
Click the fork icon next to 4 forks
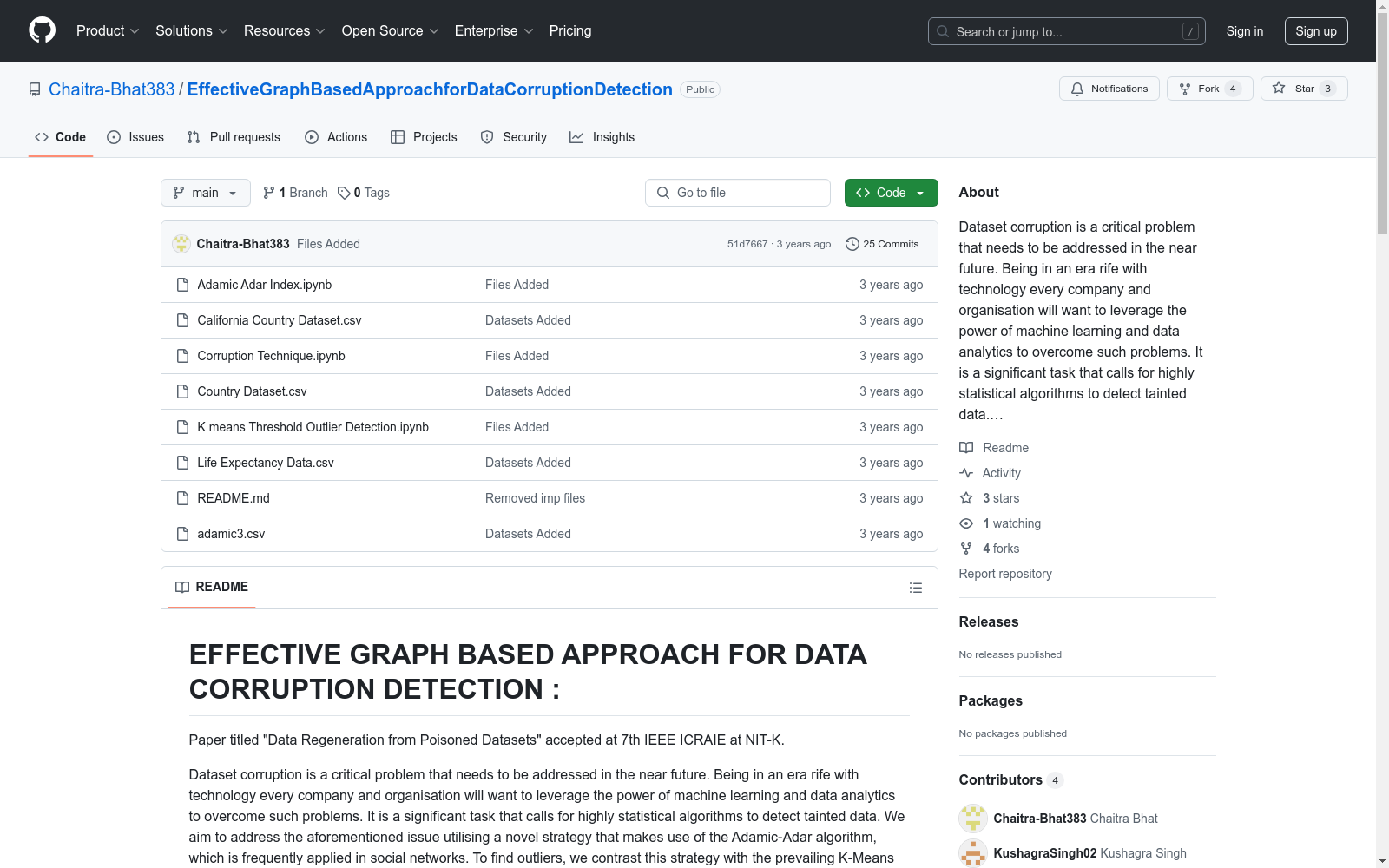click(x=966, y=549)
